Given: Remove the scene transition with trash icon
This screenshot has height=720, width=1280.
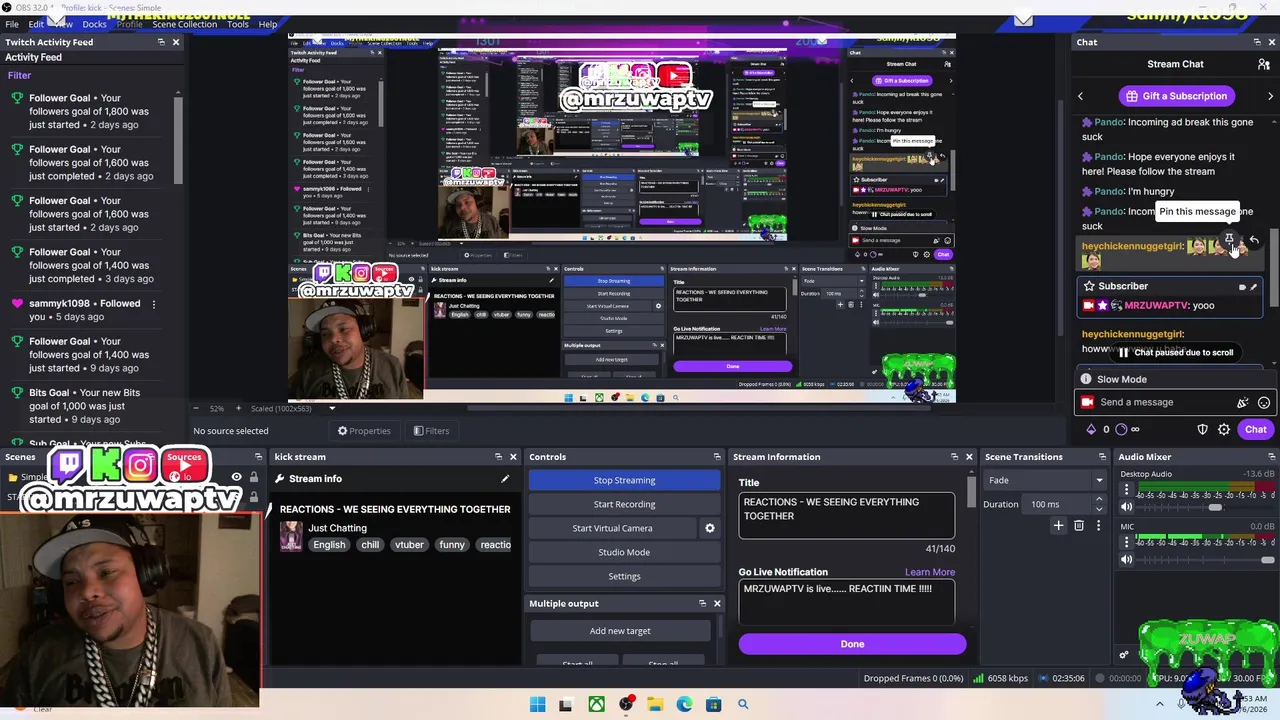Looking at the screenshot, I should pyautogui.click(x=1078, y=525).
